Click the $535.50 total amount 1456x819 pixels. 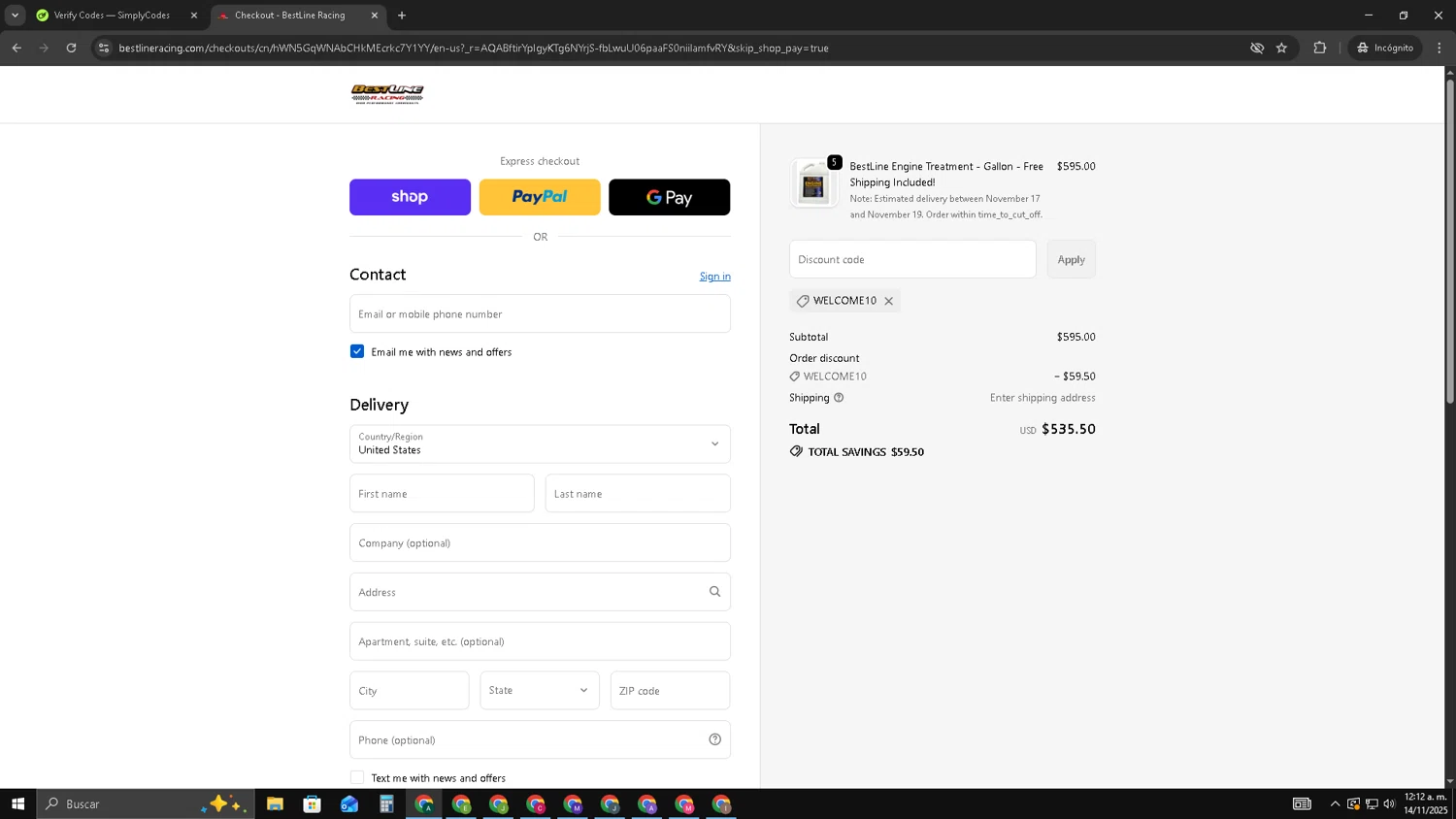pyautogui.click(x=1069, y=429)
